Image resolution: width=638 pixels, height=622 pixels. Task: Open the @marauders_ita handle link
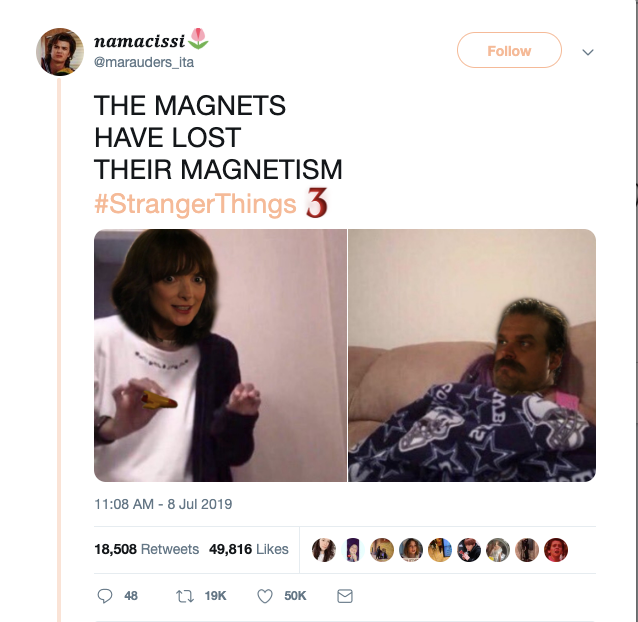point(144,62)
